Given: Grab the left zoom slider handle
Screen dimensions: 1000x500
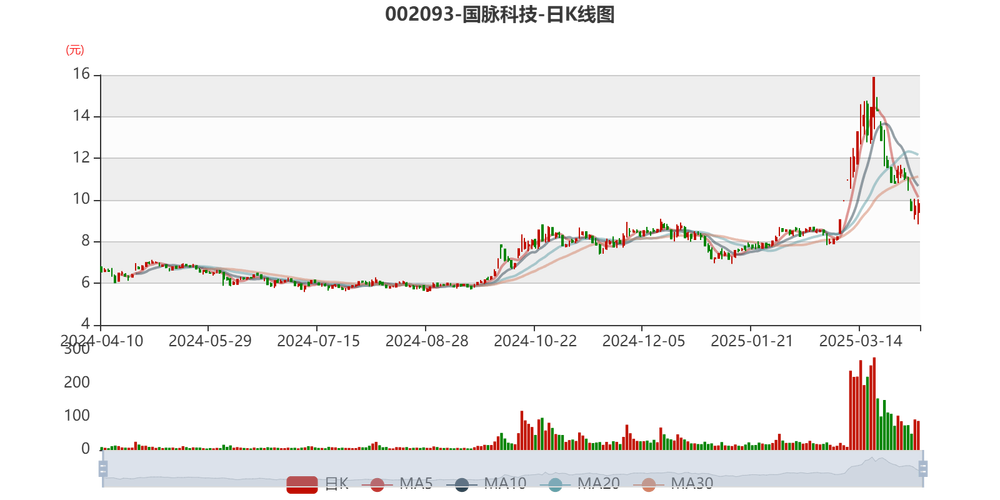Looking at the screenshot, I should point(102,469).
